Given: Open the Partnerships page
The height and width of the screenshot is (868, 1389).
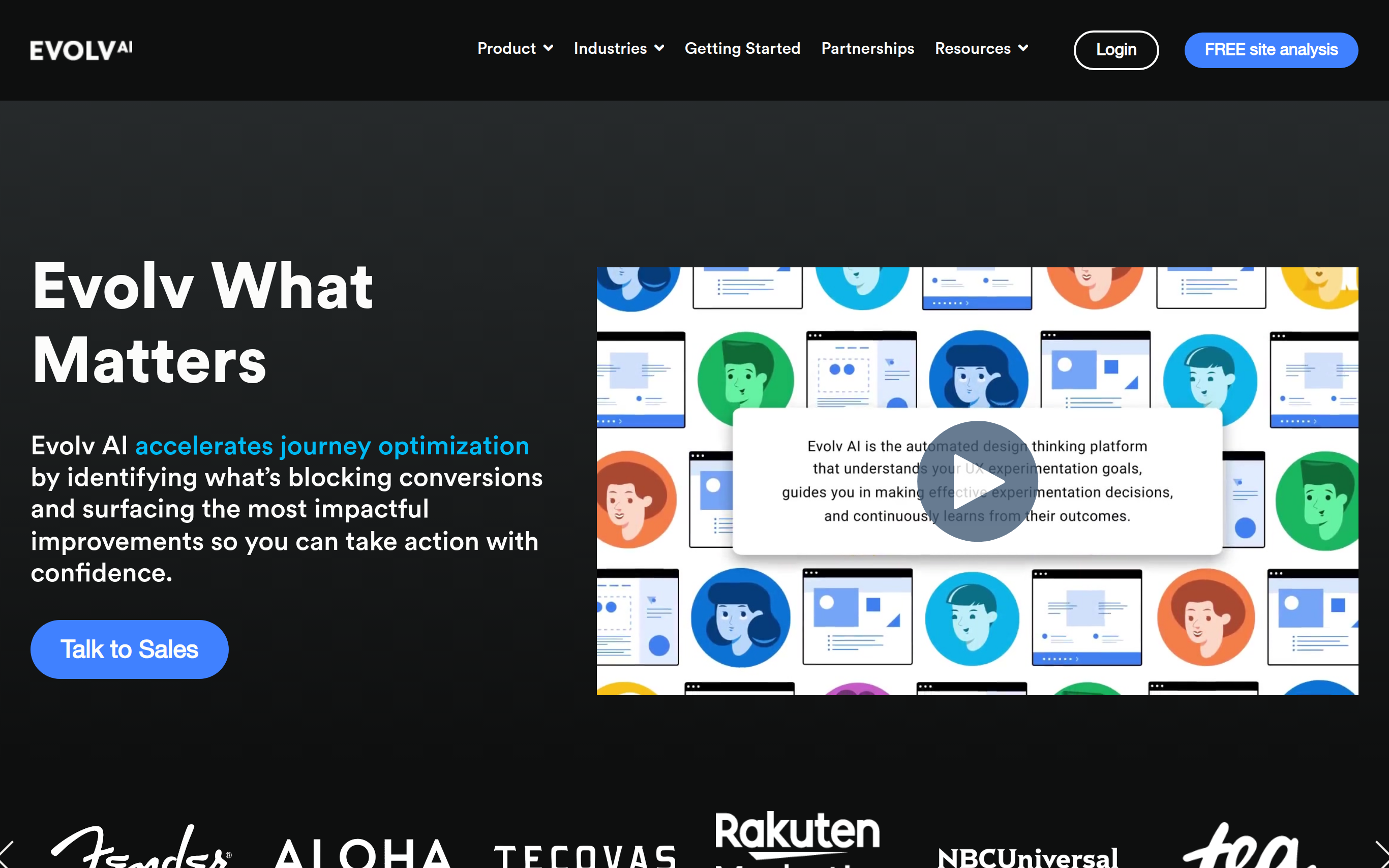Looking at the screenshot, I should coord(867,49).
